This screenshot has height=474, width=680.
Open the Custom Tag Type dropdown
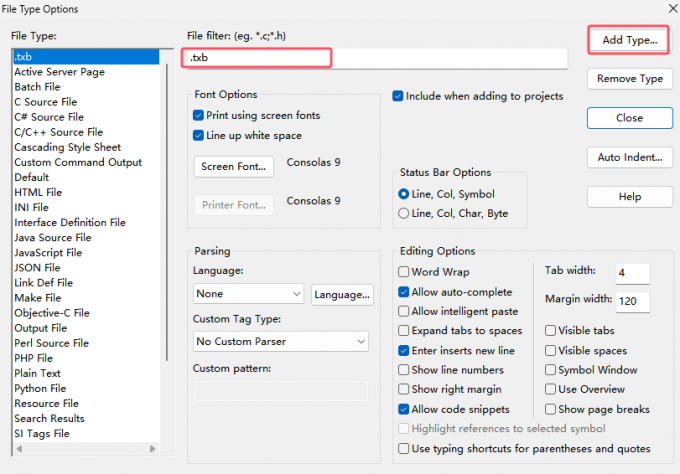(x=281, y=342)
